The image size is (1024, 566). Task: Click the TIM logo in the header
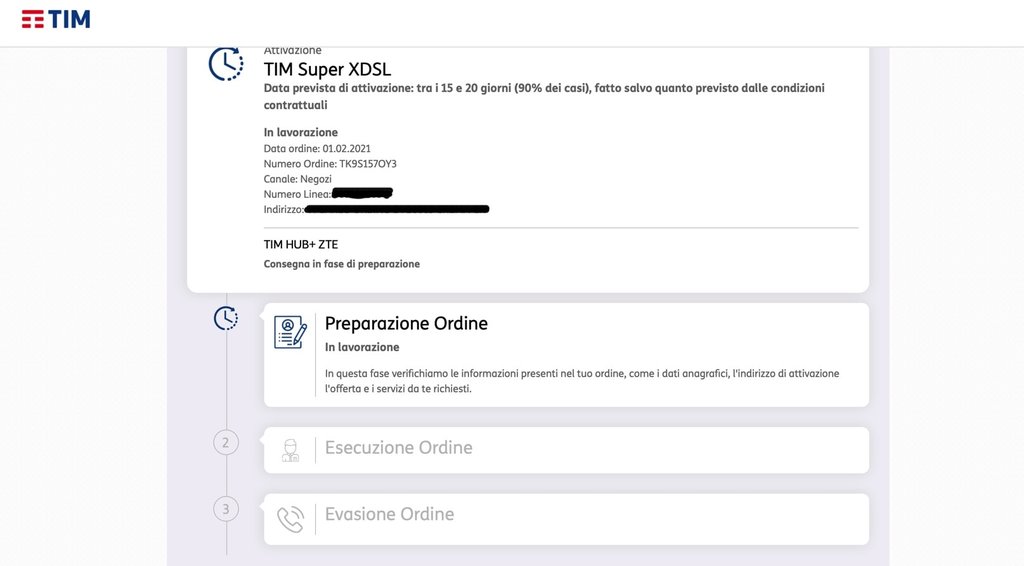[x=56, y=20]
